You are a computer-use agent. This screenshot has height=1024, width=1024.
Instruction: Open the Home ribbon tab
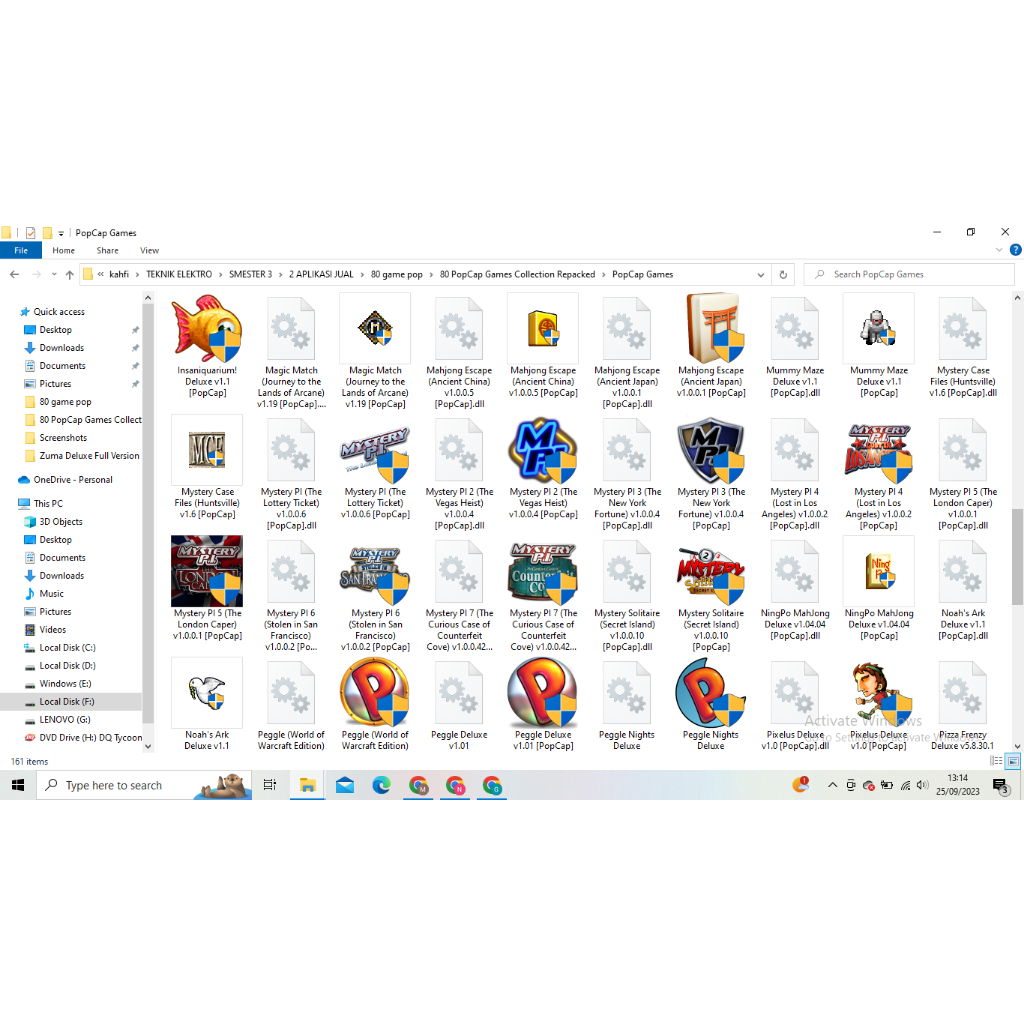pyautogui.click(x=63, y=250)
